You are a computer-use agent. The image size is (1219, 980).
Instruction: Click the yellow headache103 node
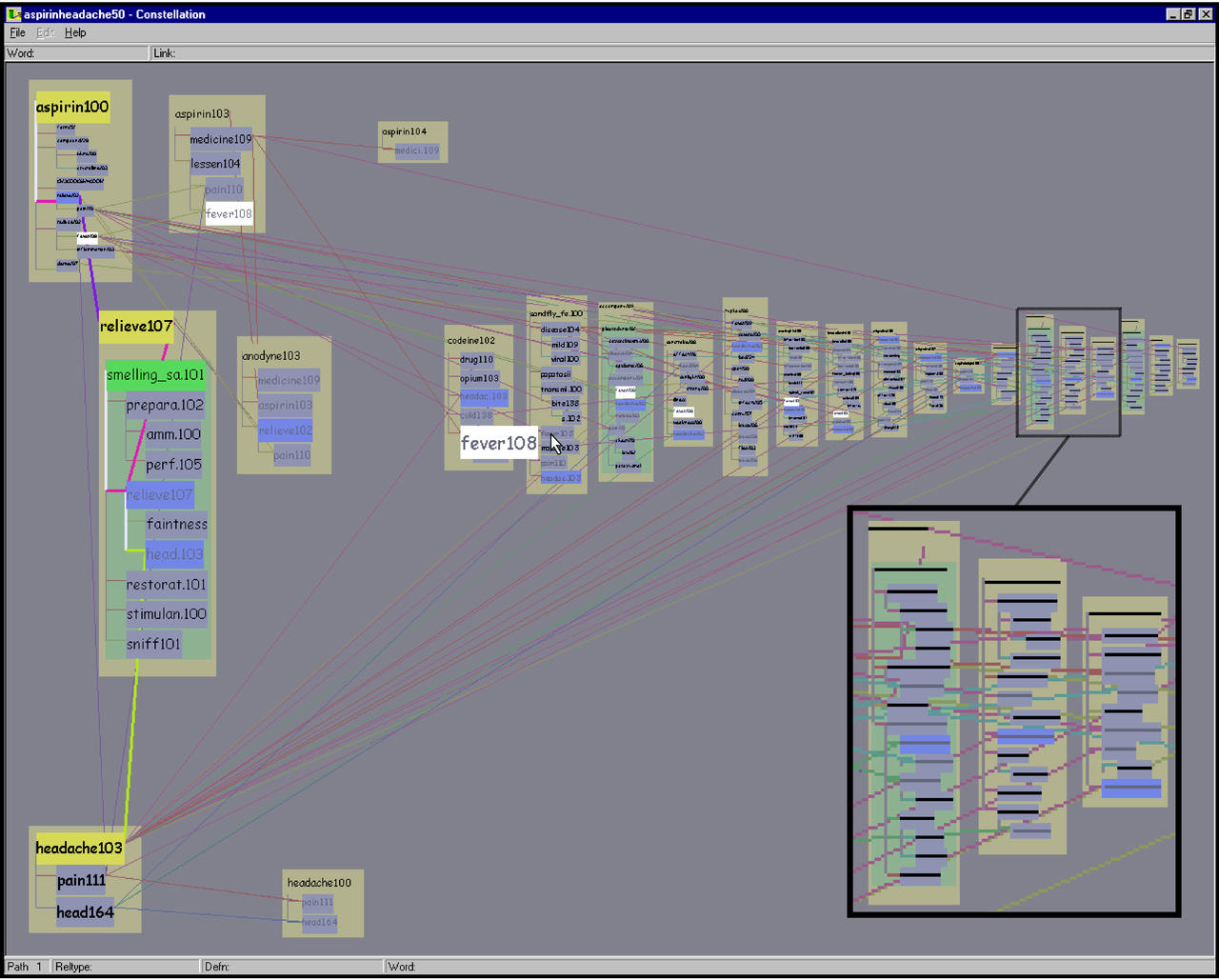[79, 849]
